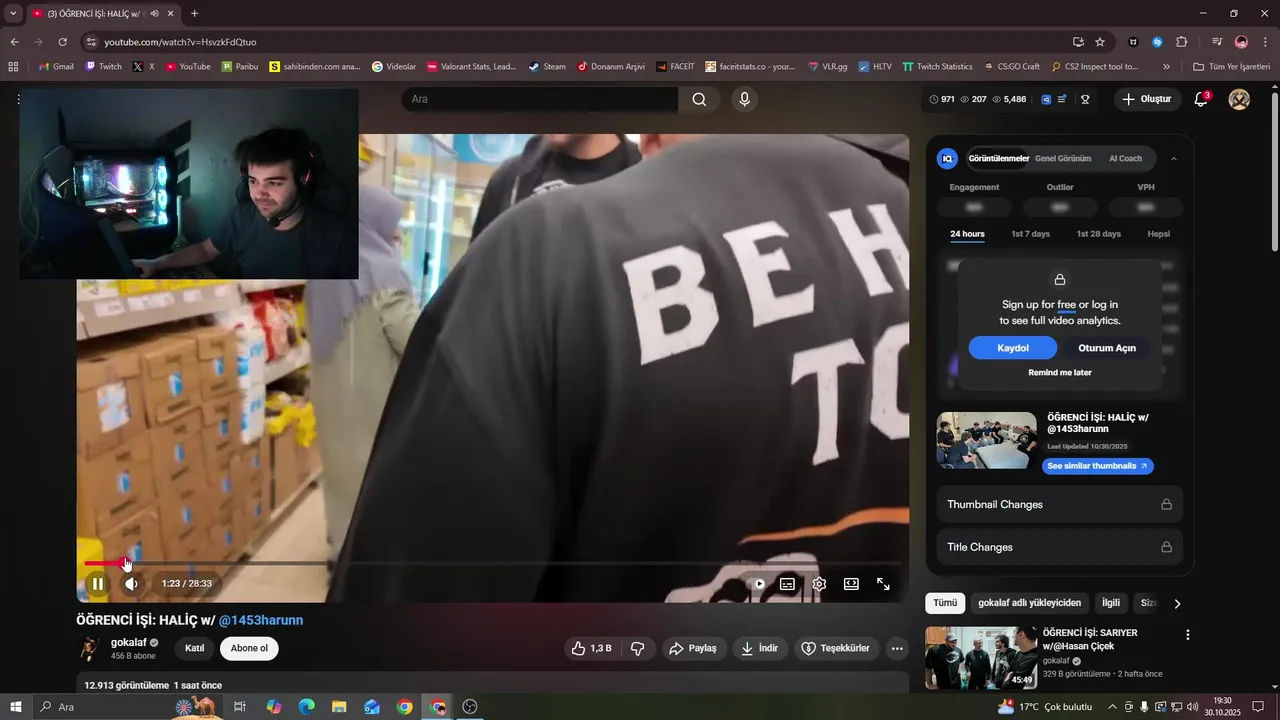The image size is (1280, 720).
Task: Click the vidIQ trophy icon
Action: pyautogui.click(x=1084, y=99)
